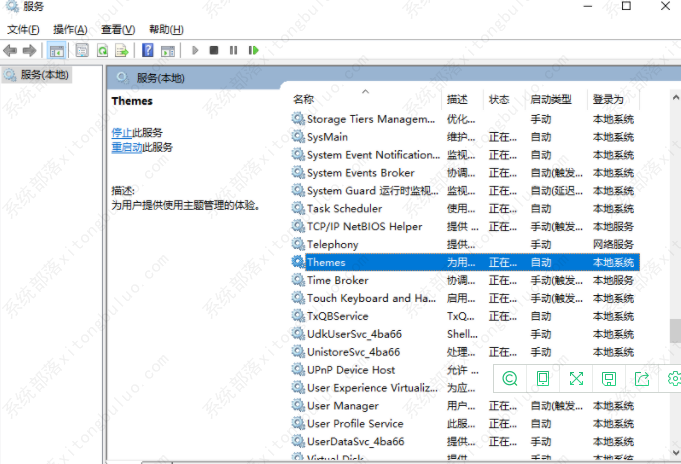Select UdkUserSvc_4ba66 service
The width and height of the screenshot is (681, 464).
pyautogui.click(x=354, y=334)
